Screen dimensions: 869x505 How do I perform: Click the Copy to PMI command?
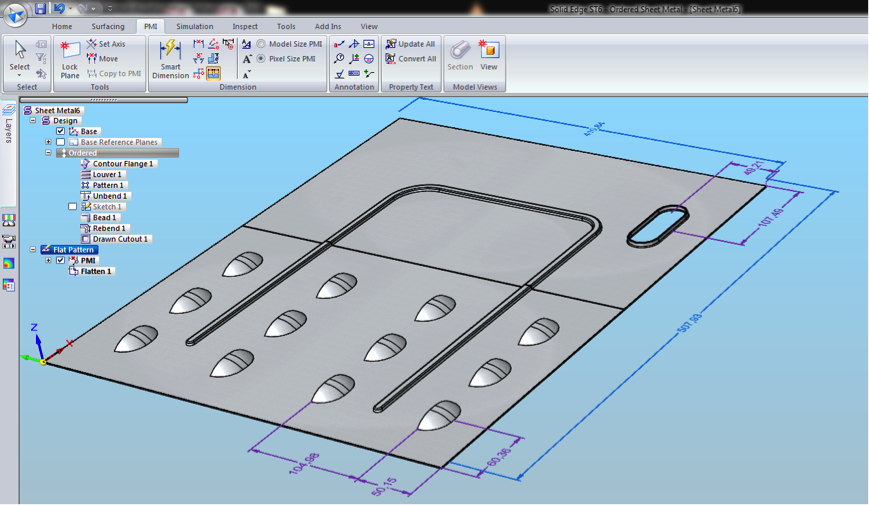tap(114, 74)
